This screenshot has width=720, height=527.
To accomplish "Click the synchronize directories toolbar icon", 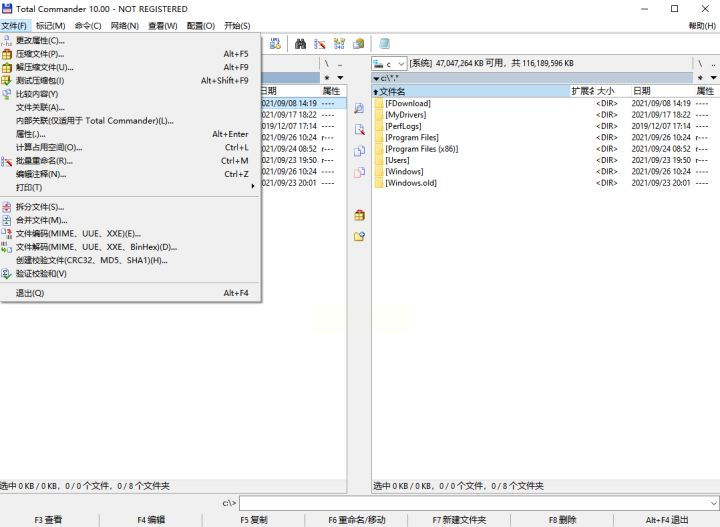I will coord(339,44).
